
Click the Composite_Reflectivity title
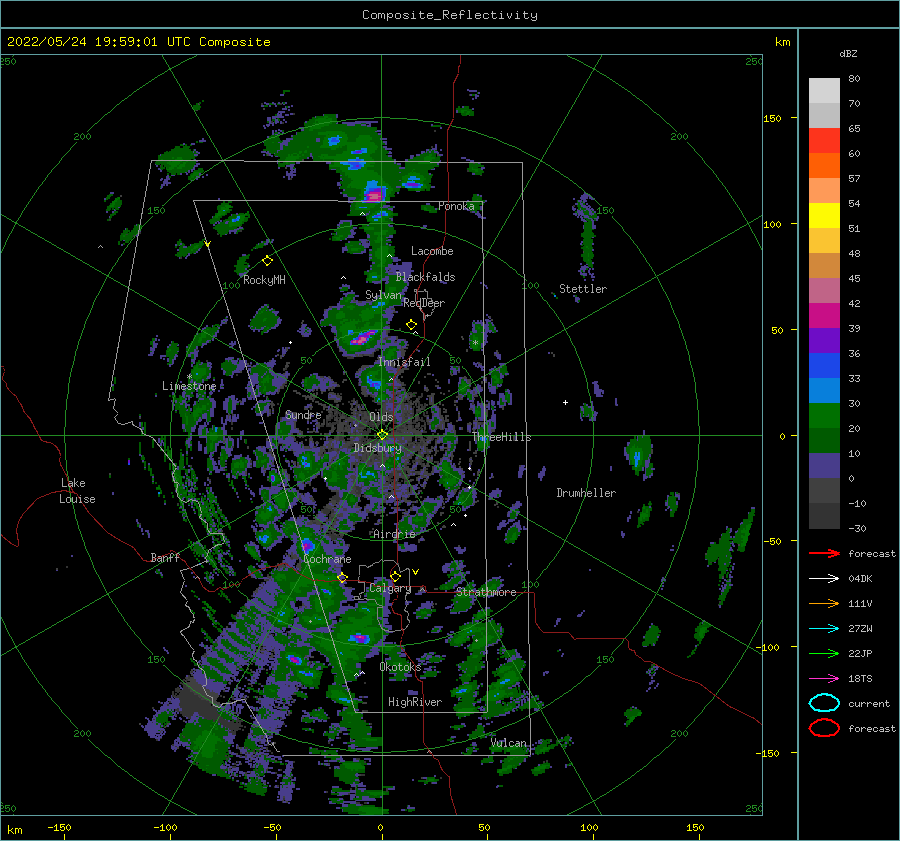(450, 15)
